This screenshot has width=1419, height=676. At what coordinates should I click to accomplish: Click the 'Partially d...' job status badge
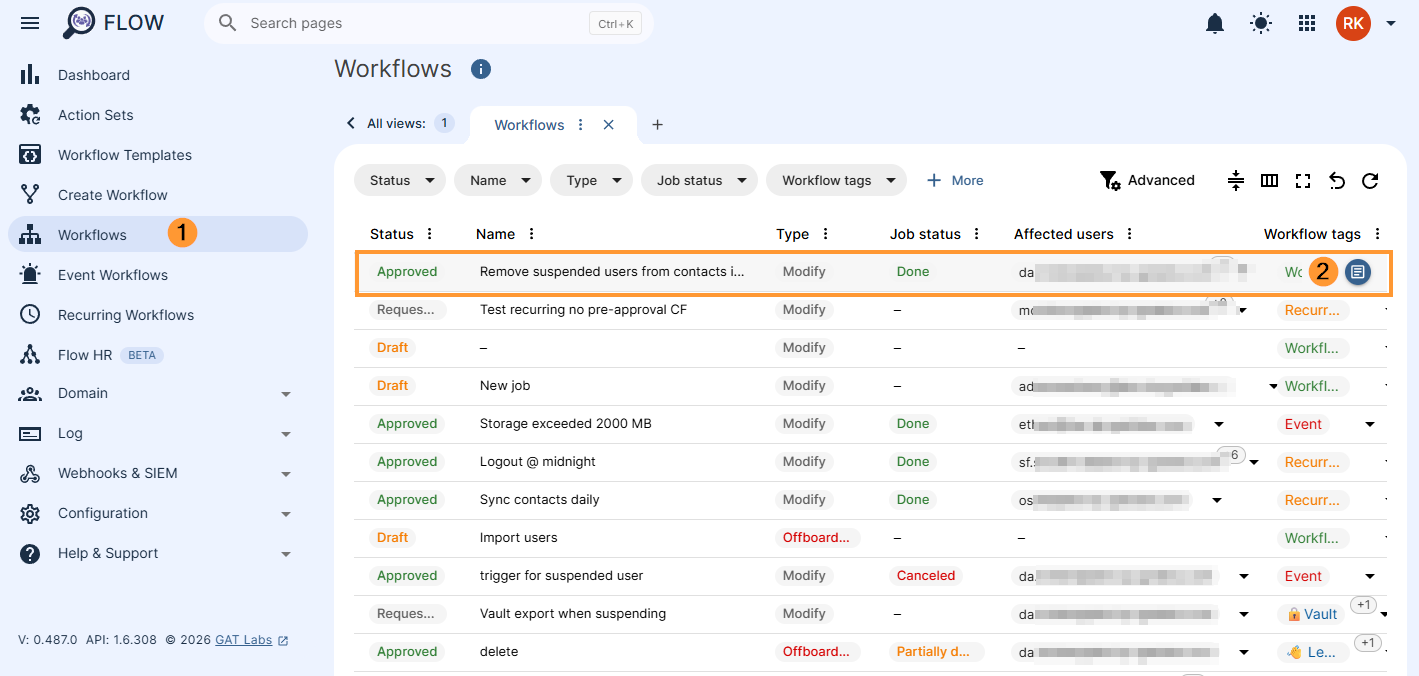[x=934, y=652]
